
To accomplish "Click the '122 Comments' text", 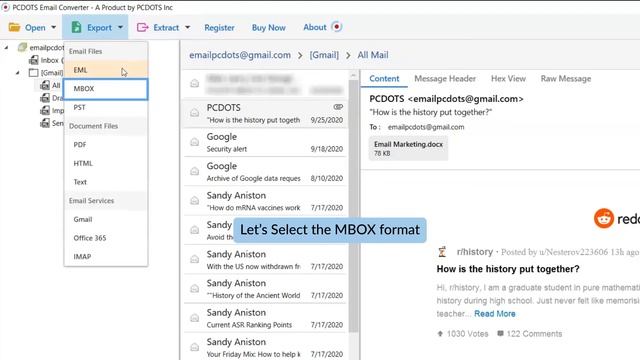I will click(x=534, y=333).
